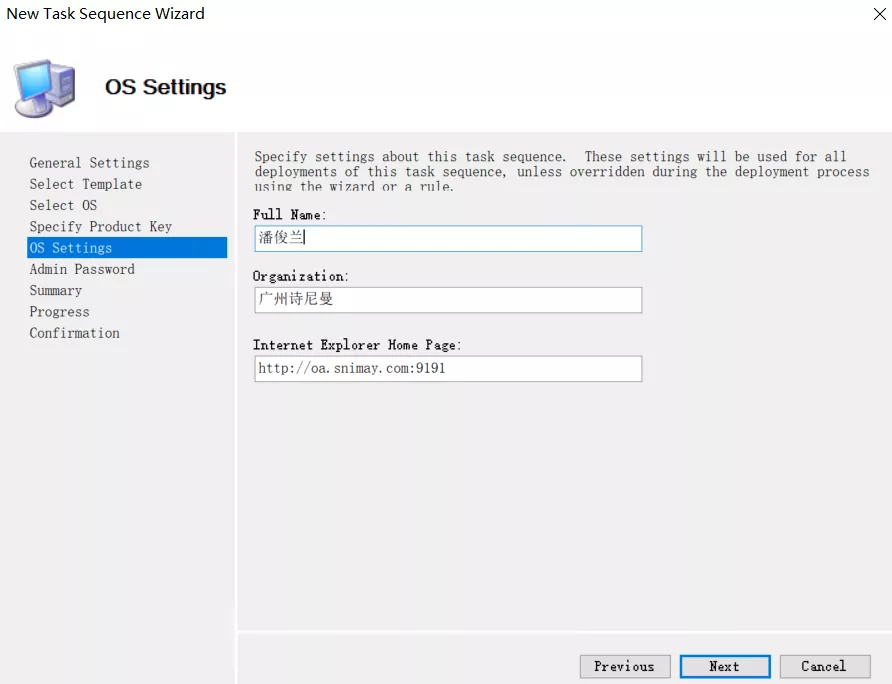
Task: Click into the Full Name text field
Action: tap(448, 238)
